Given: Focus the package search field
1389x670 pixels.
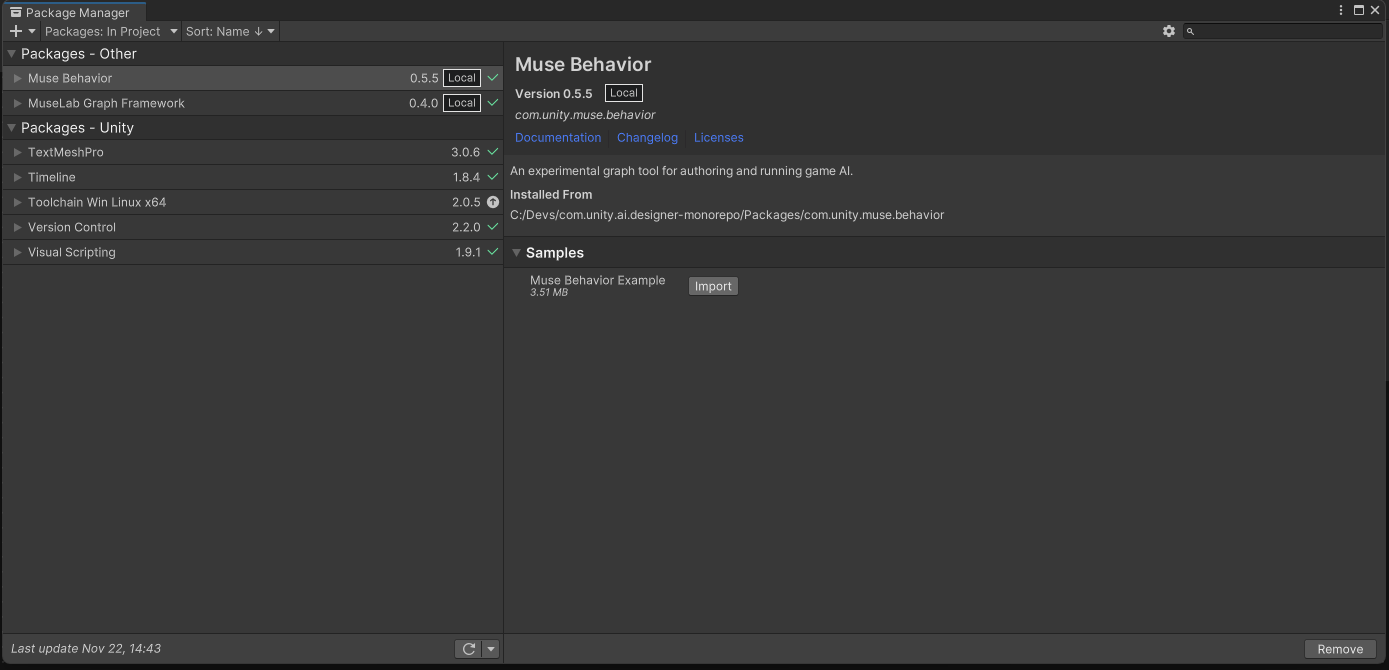Looking at the screenshot, I should [1283, 31].
